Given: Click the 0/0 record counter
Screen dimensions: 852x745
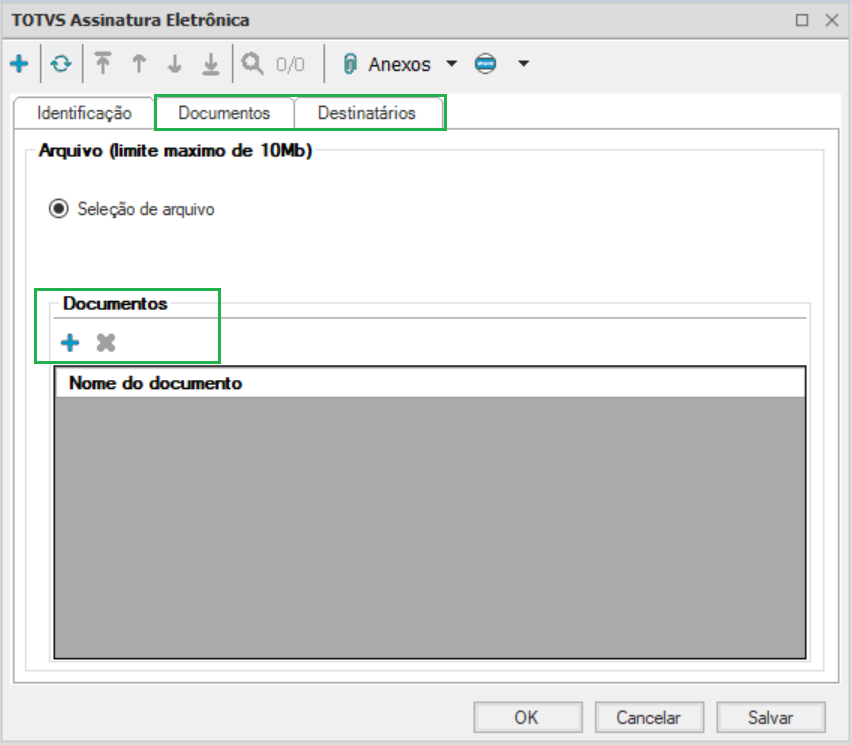Looking at the screenshot, I should click(x=290, y=65).
